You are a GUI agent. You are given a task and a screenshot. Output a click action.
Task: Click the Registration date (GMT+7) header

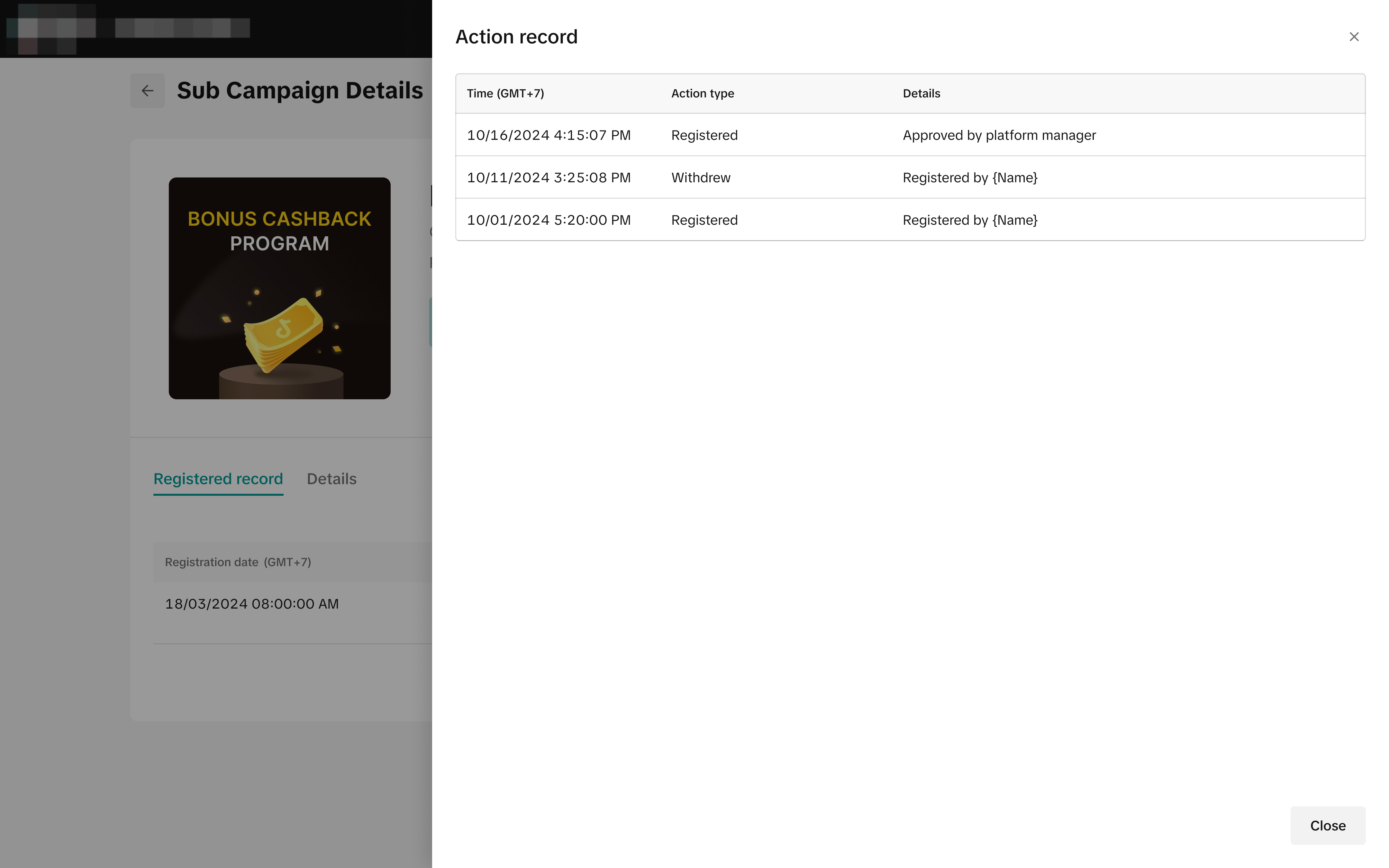point(238,562)
